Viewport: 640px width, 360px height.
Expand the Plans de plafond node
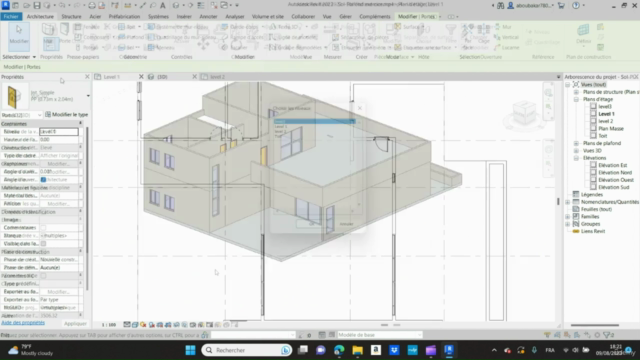576,143
